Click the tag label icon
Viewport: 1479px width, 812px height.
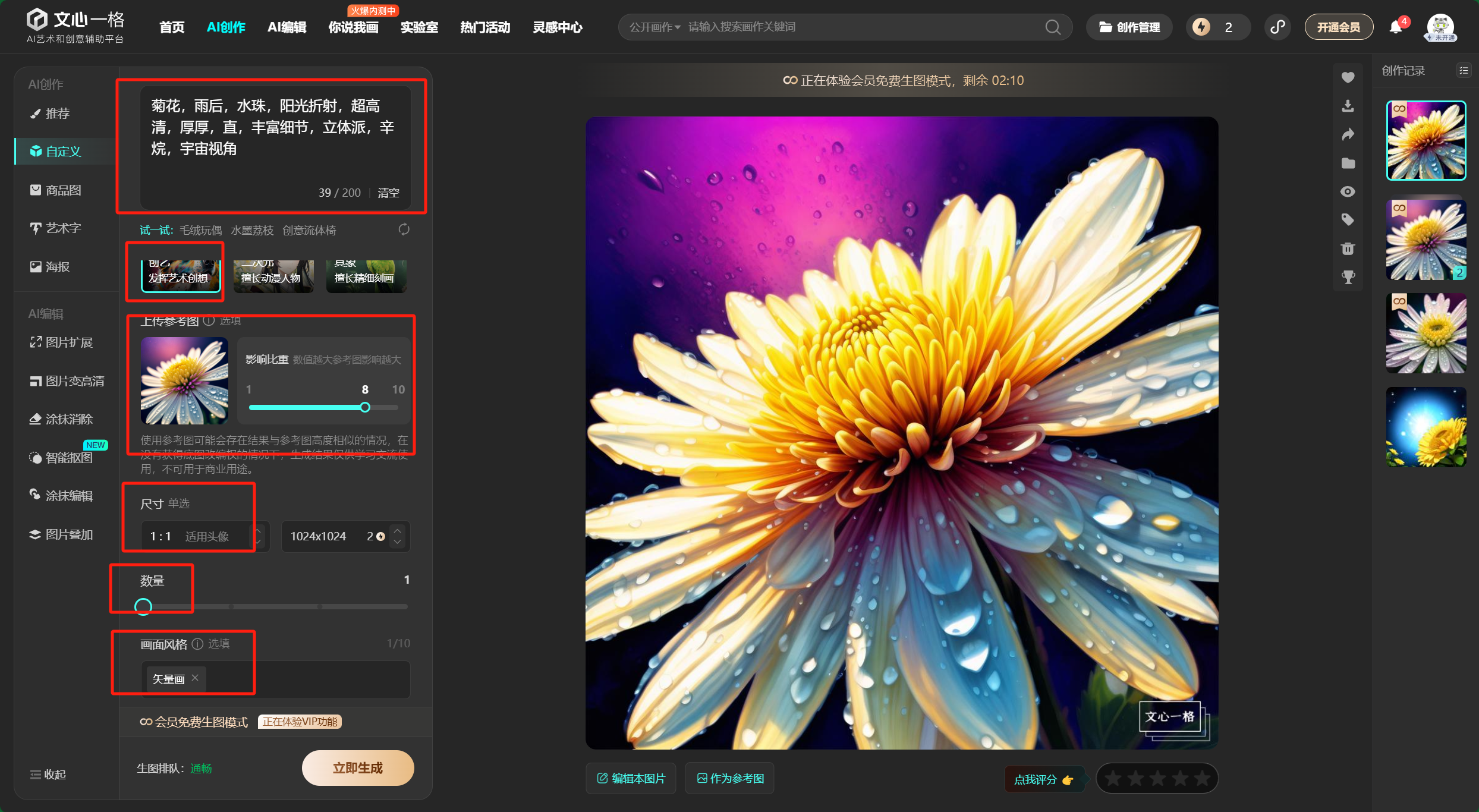coord(1348,220)
